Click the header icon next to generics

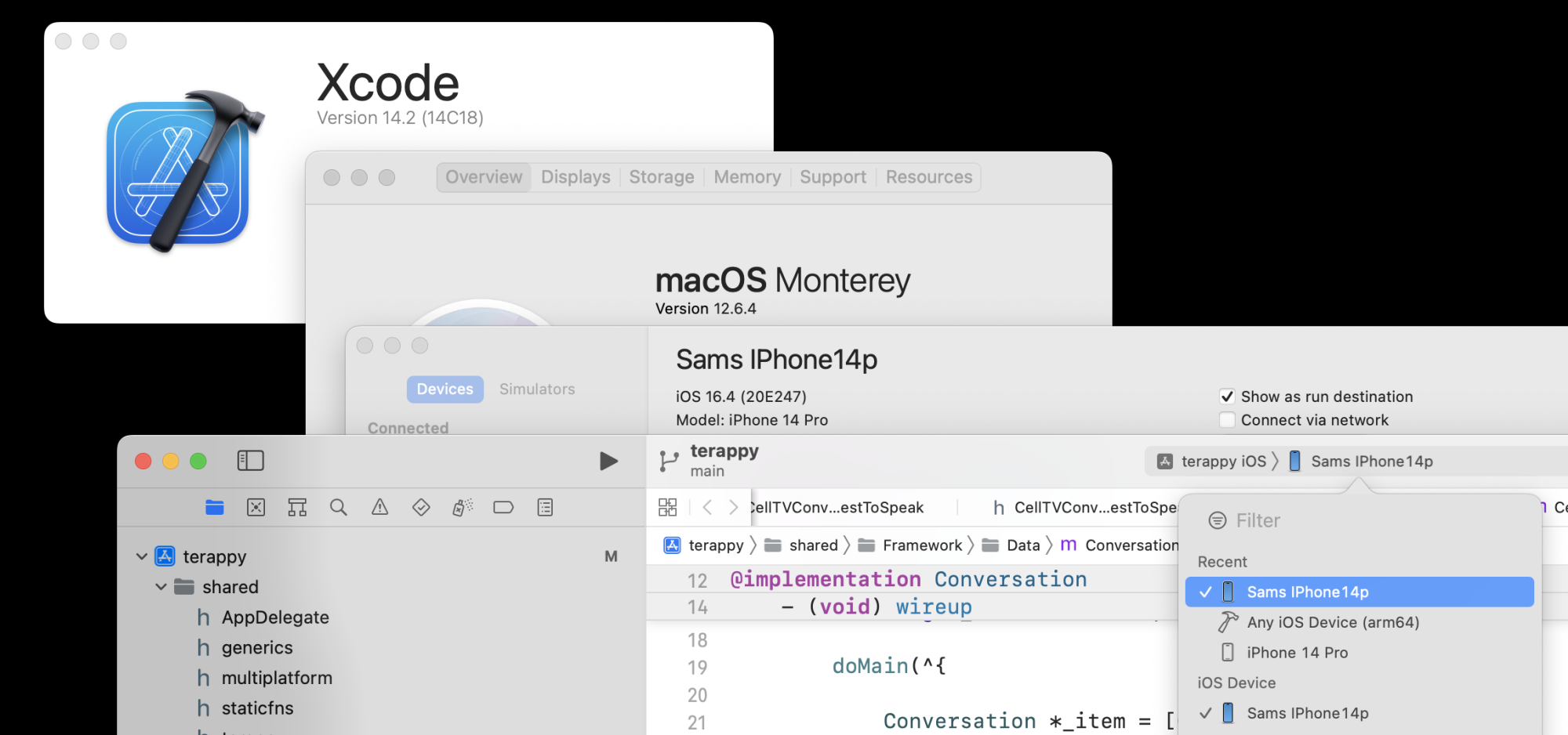coord(203,648)
